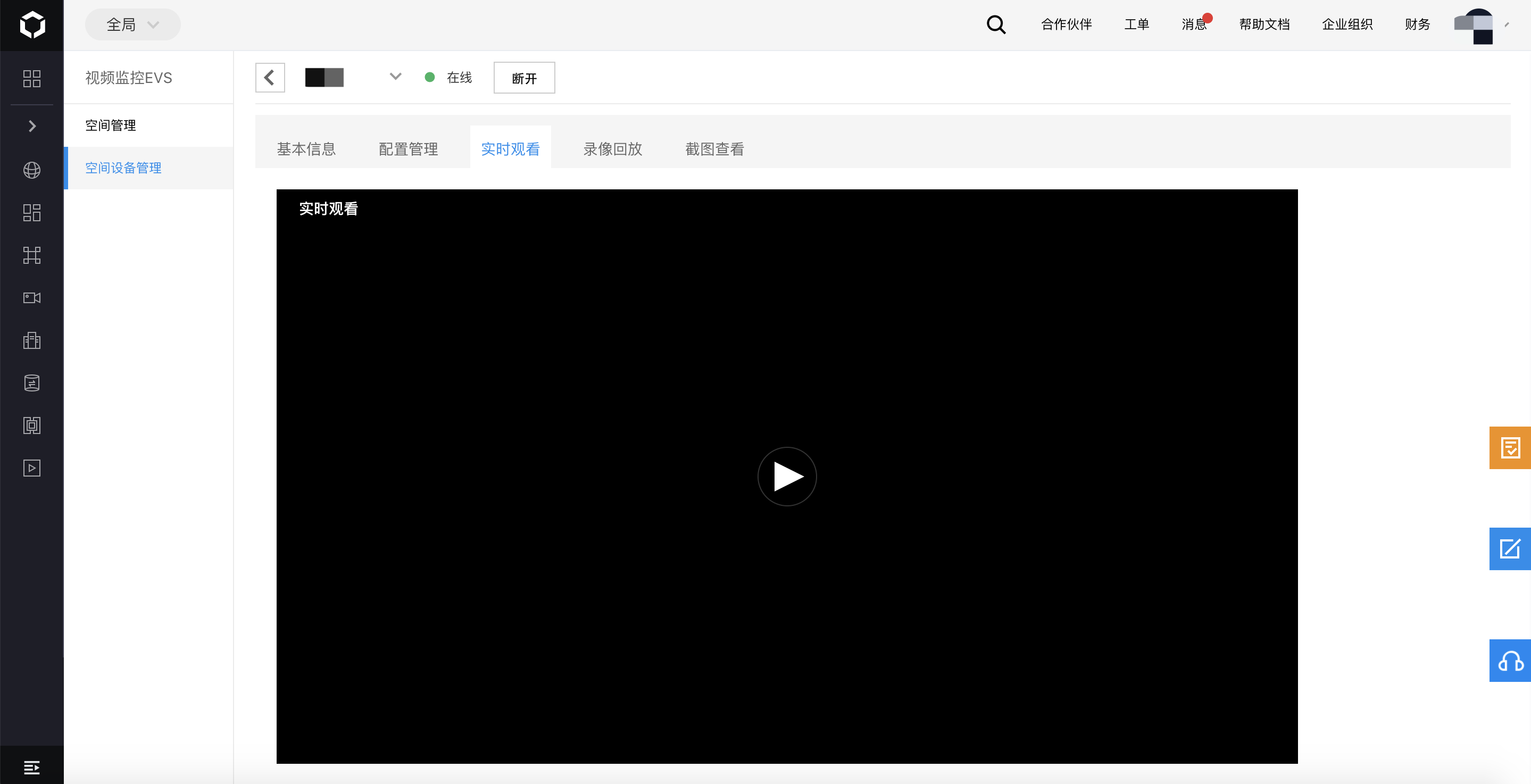Click the 视频监控EVS title
The image size is (1531, 784).
(x=128, y=78)
